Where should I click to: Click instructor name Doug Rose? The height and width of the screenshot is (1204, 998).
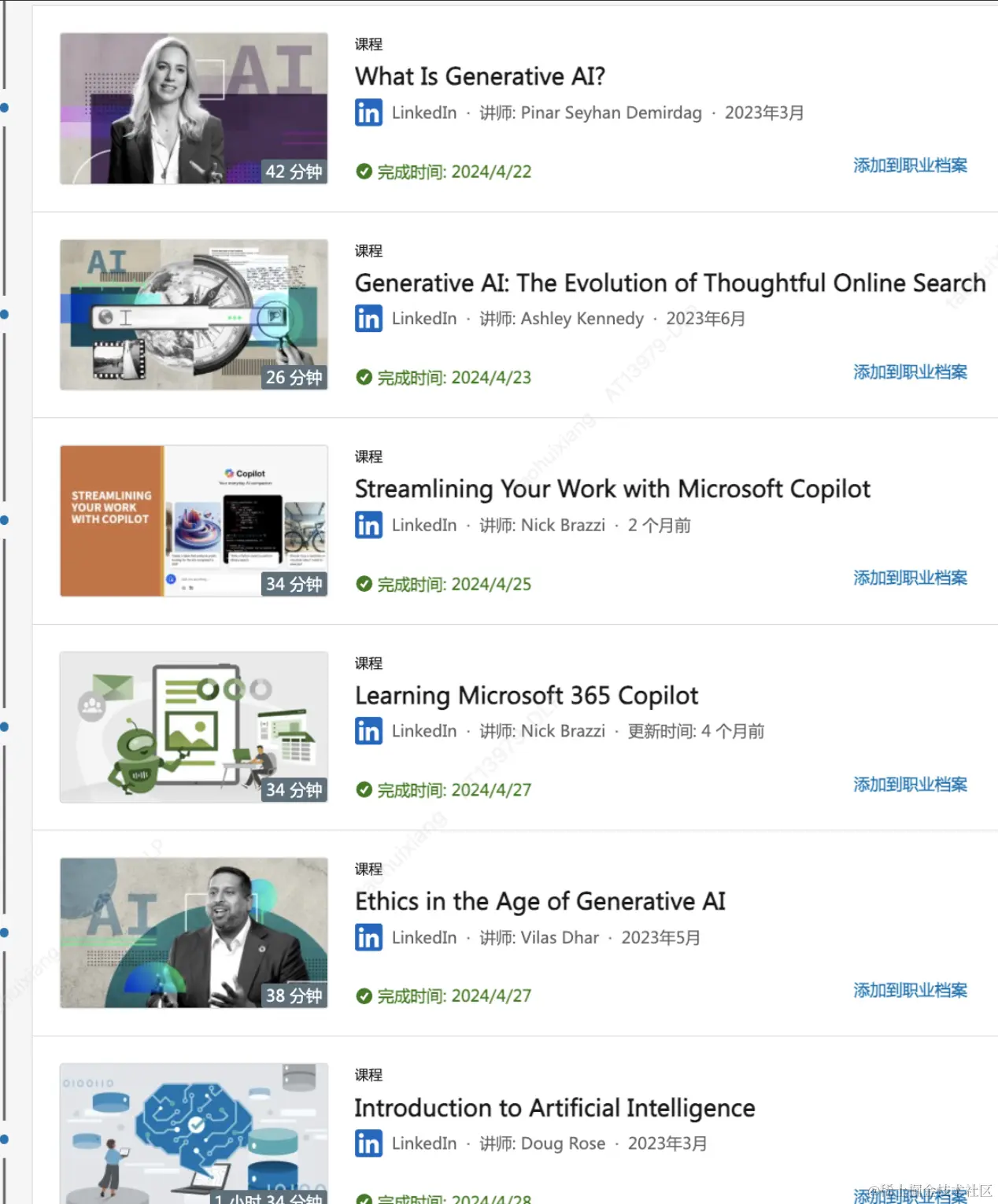click(563, 1143)
